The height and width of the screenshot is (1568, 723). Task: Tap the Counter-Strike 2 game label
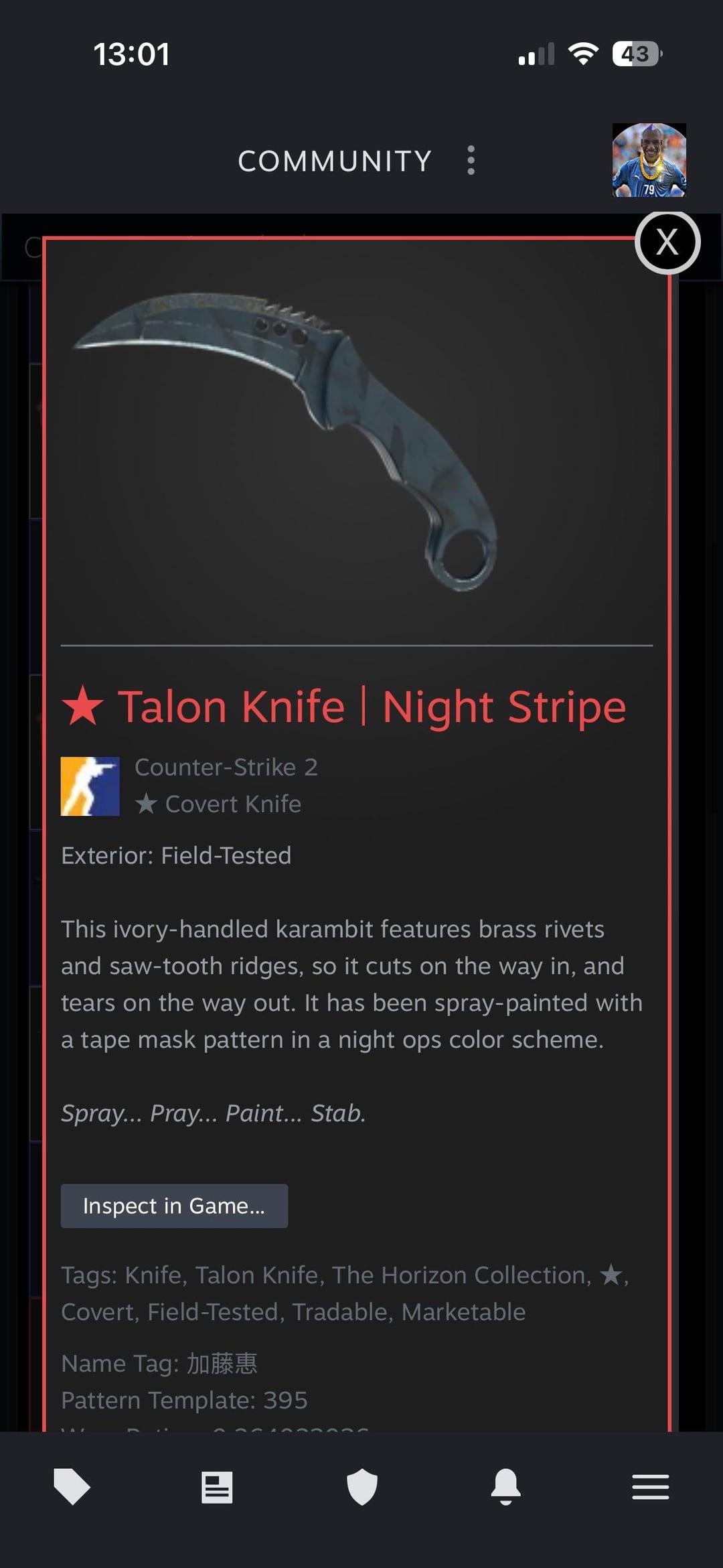point(226,767)
